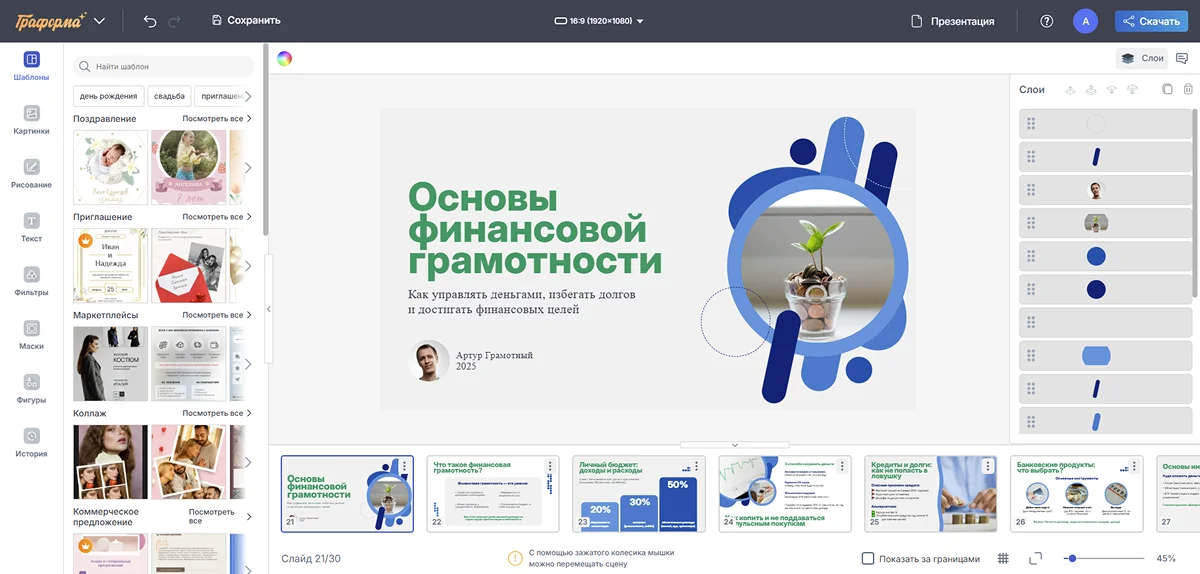1200x574 pixels.
Task: Duplicate the layer with the copy icon
Action: point(1167,89)
